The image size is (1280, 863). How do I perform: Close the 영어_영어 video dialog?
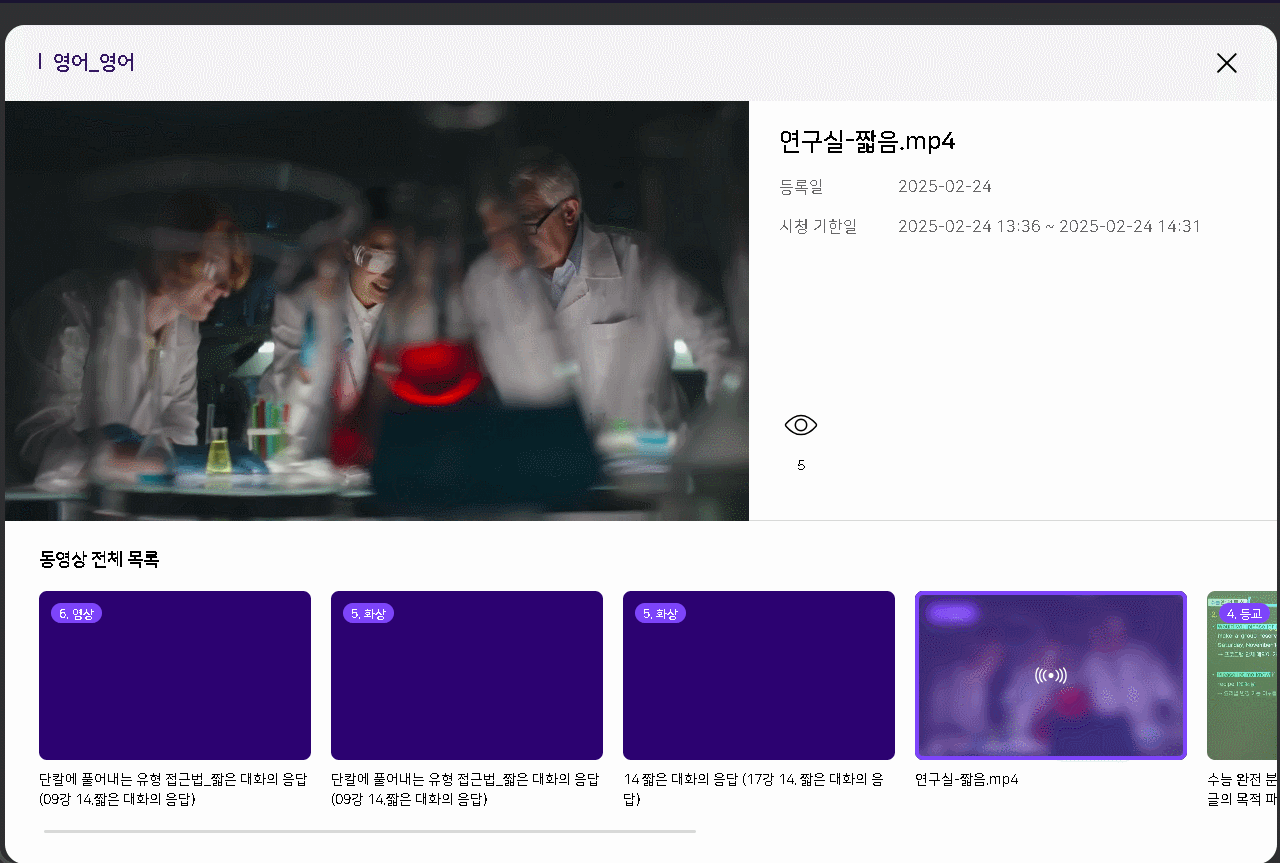point(1226,63)
